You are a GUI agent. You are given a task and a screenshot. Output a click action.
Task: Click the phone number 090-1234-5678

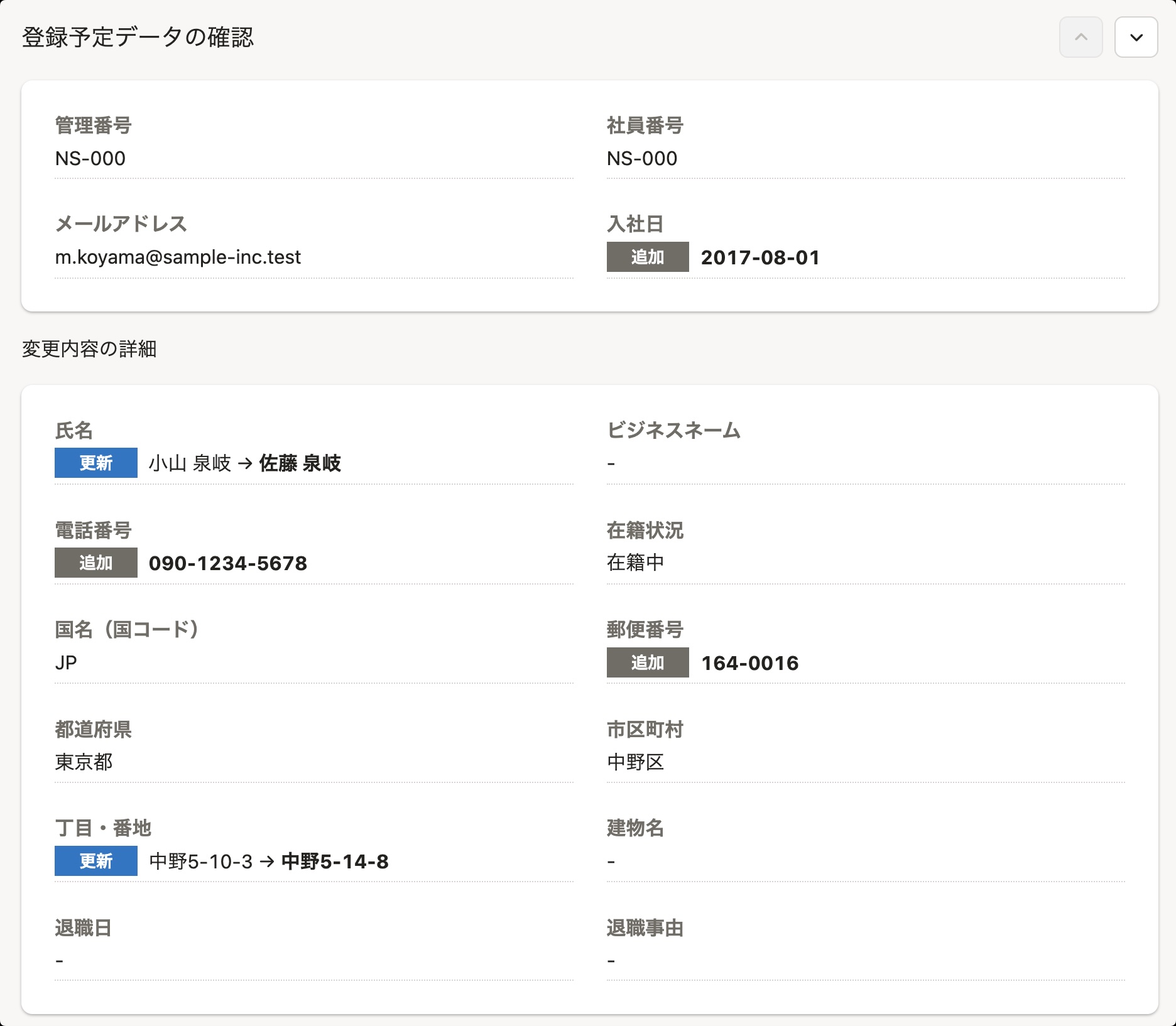coord(227,563)
